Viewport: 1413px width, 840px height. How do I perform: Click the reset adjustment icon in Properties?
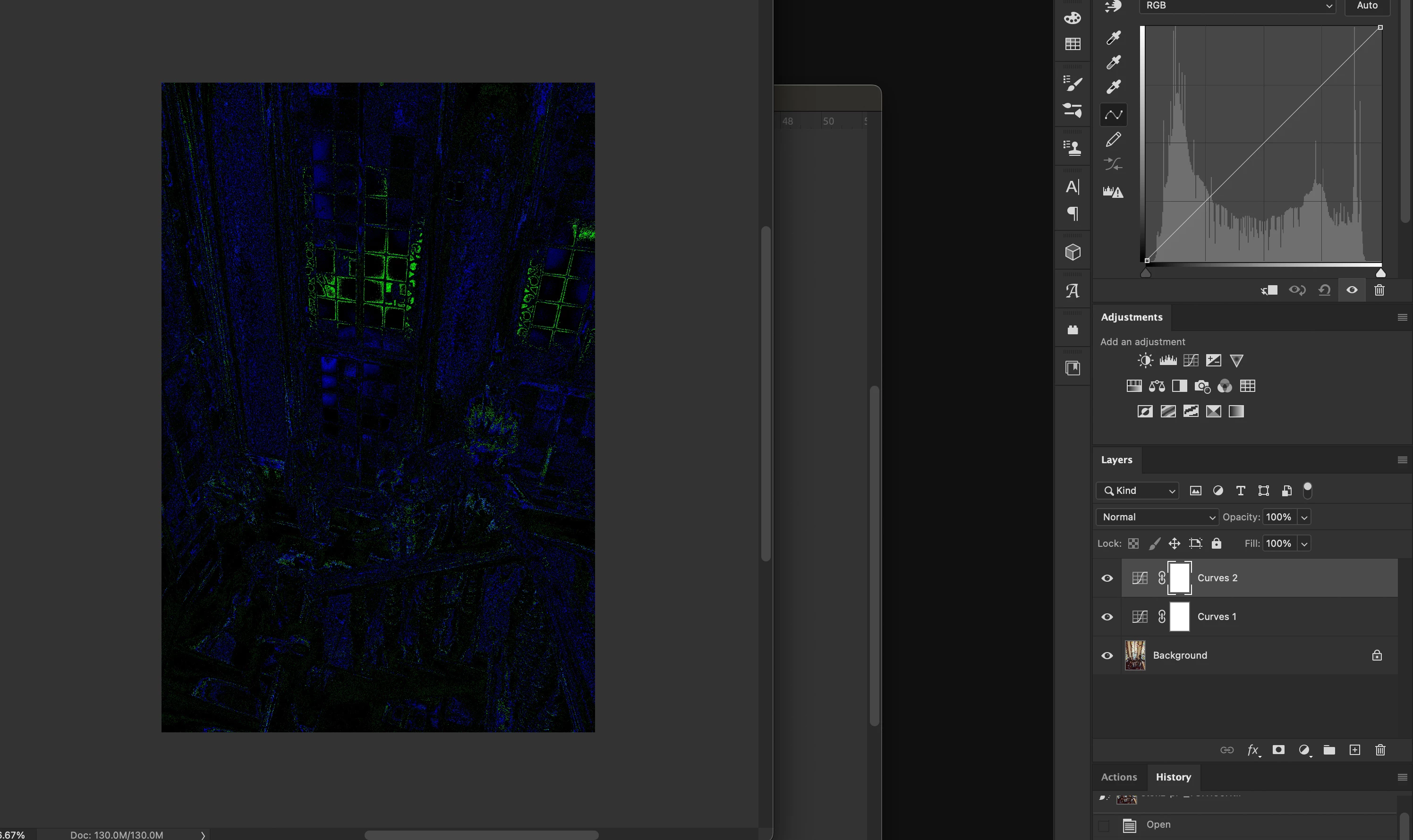(x=1324, y=290)
